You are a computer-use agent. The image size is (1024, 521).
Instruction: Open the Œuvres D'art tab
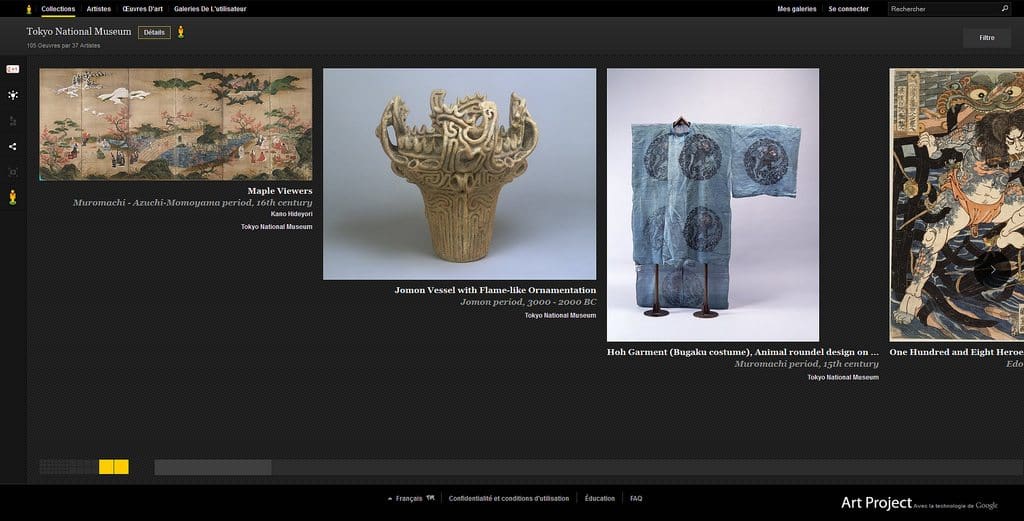tap(142, 9)
